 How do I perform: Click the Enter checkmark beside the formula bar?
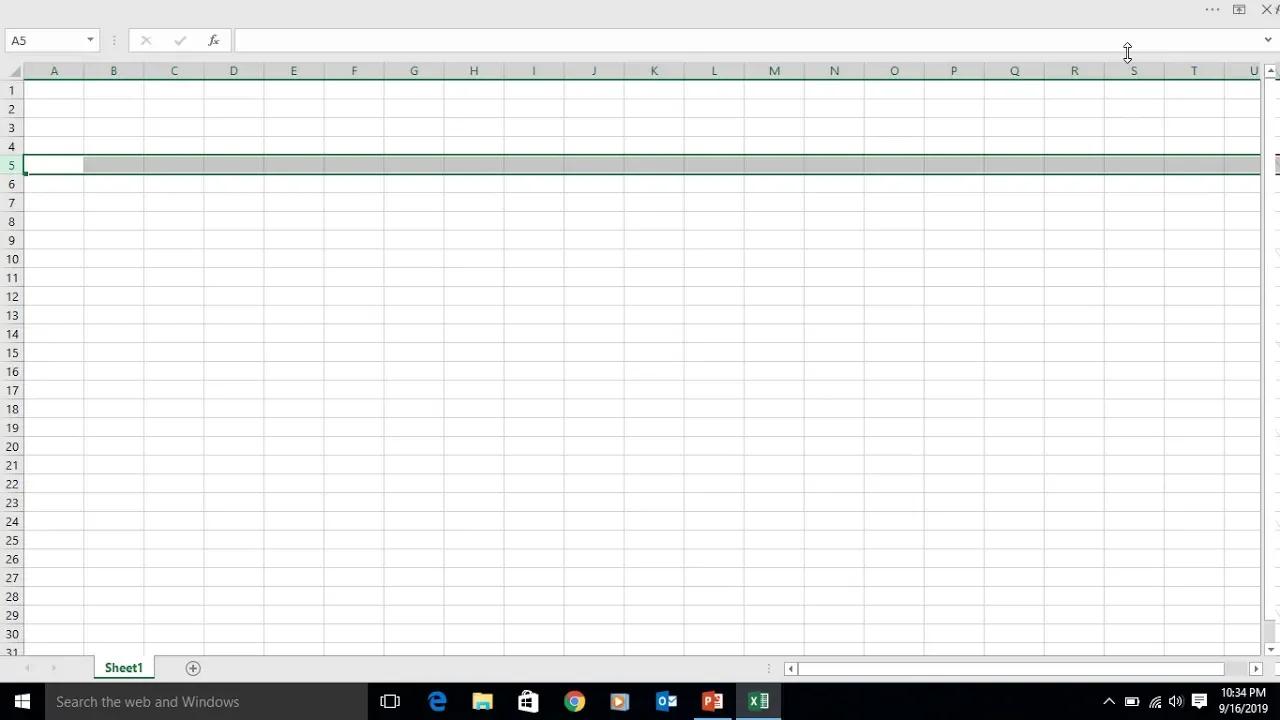[180, 40]
